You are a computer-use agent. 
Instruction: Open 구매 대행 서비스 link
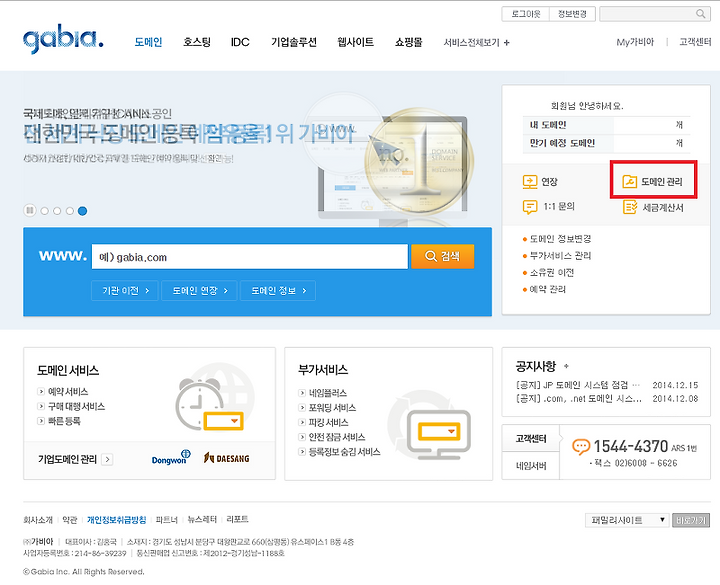(76, 406)
